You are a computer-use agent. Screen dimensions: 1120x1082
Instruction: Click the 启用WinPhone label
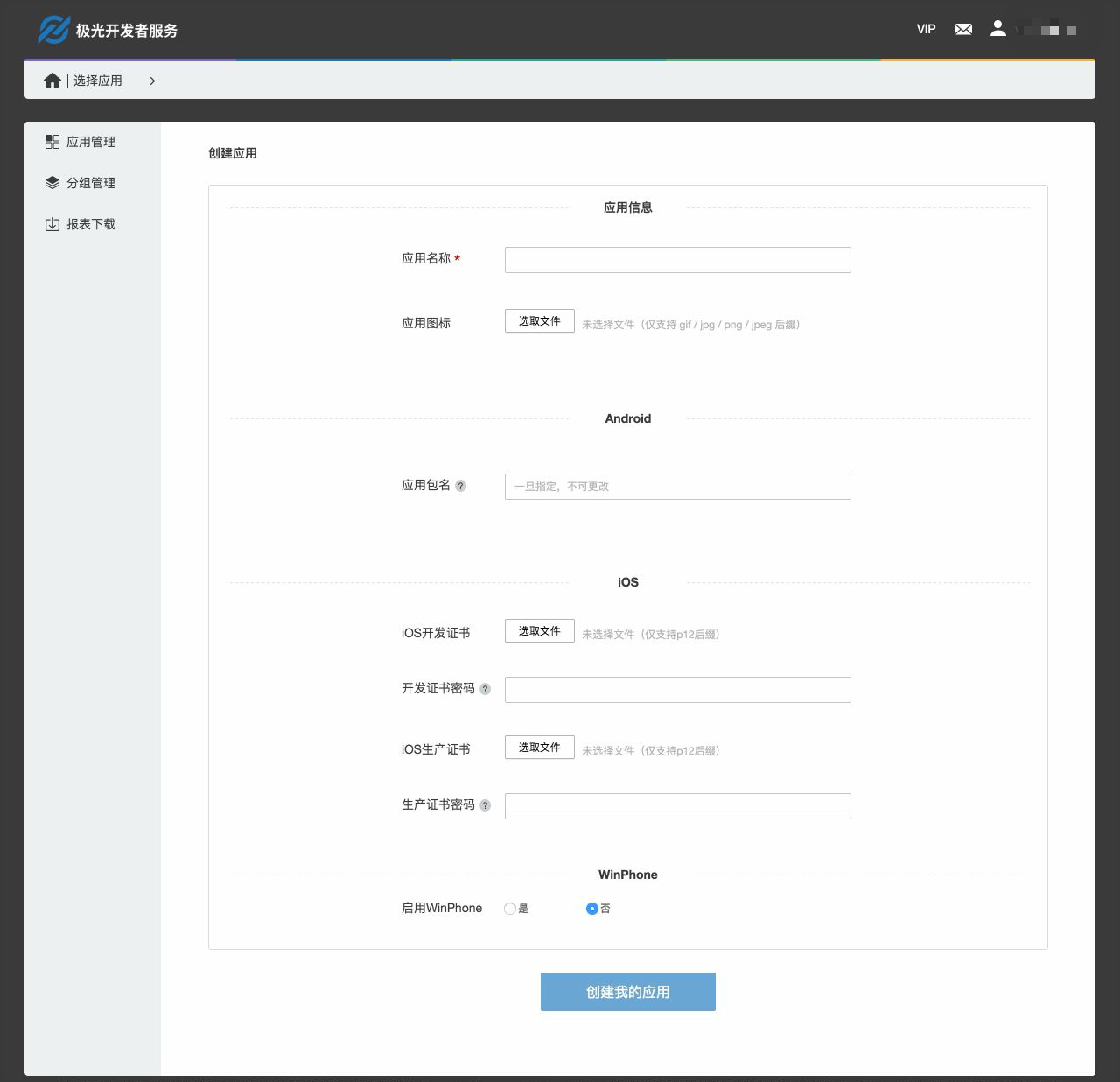point(442,908)
